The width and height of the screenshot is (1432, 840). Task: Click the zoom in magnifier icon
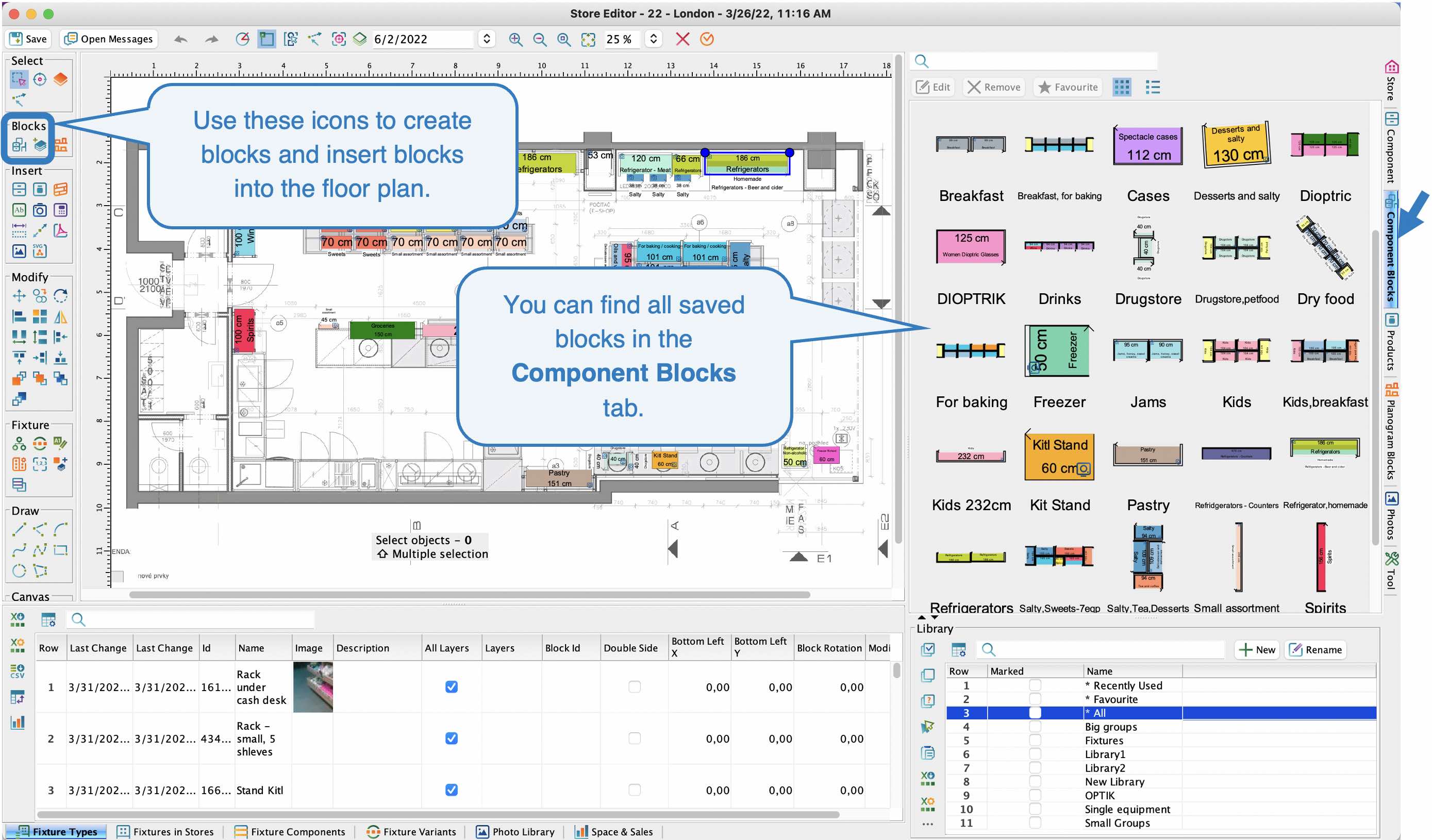coord(515,39)
